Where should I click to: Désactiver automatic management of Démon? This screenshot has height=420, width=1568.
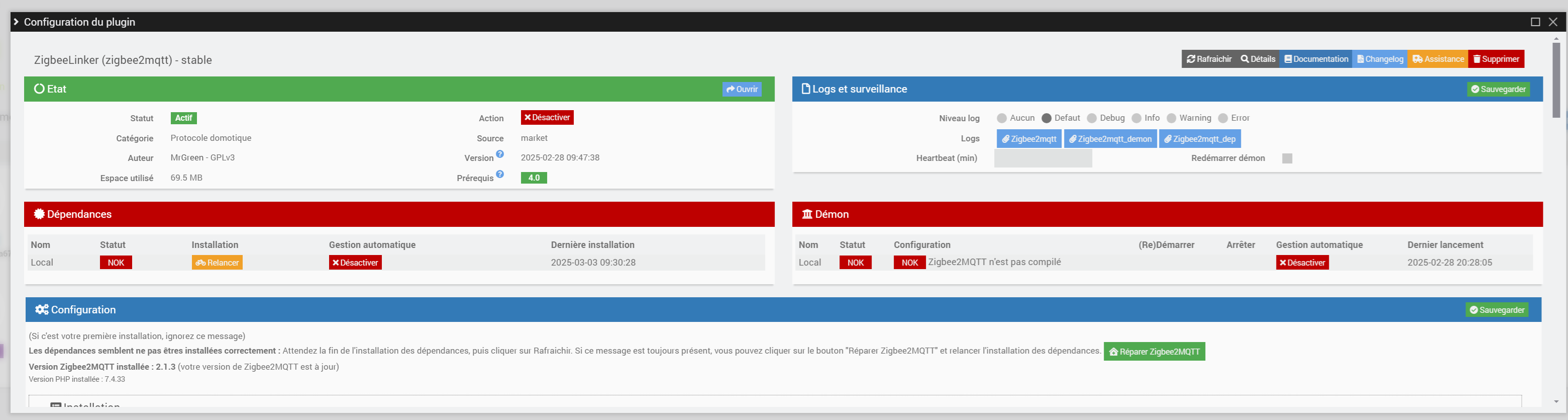tap(1303, 263)
